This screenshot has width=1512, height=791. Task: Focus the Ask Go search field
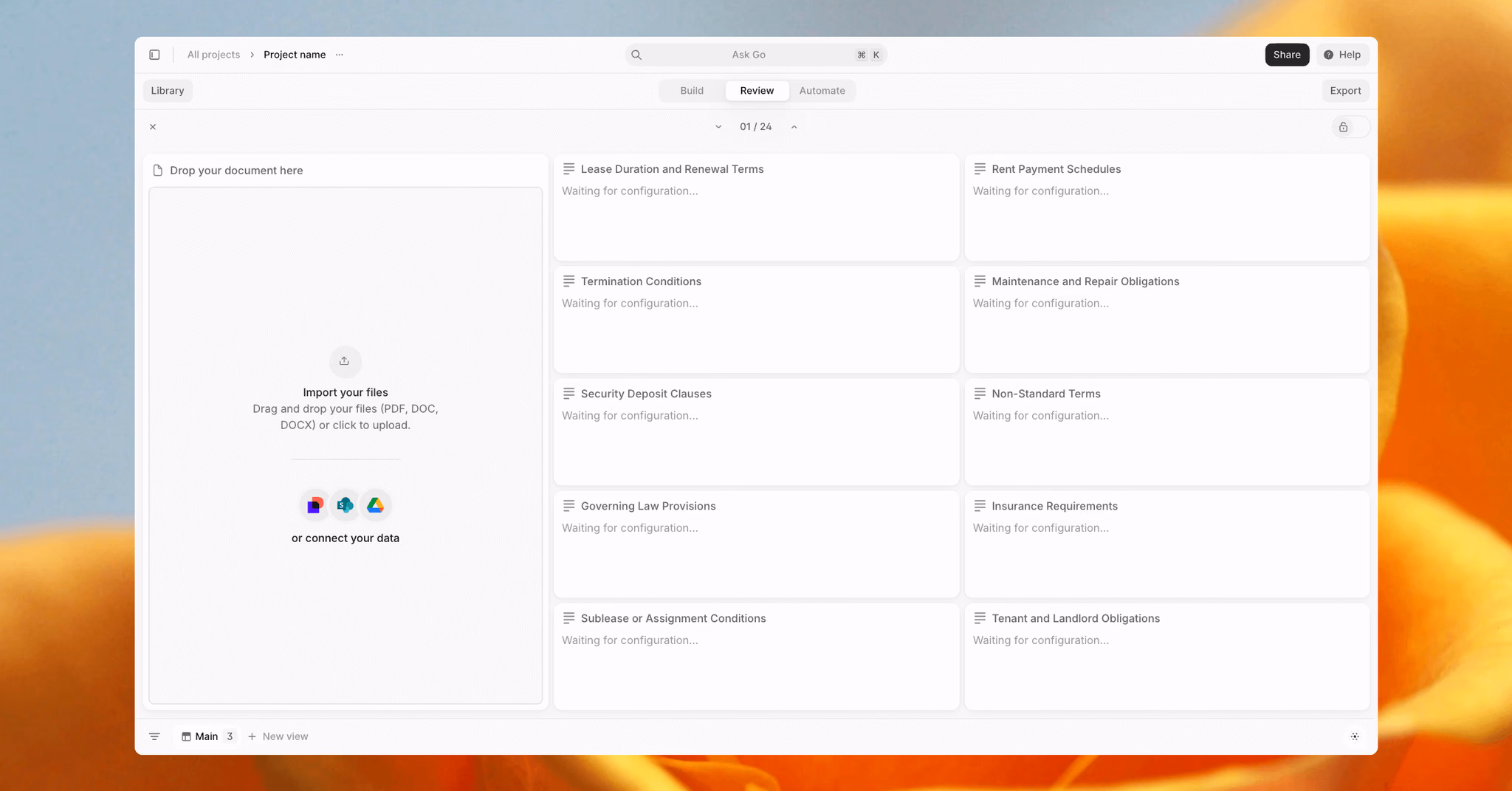coord(756,55)
